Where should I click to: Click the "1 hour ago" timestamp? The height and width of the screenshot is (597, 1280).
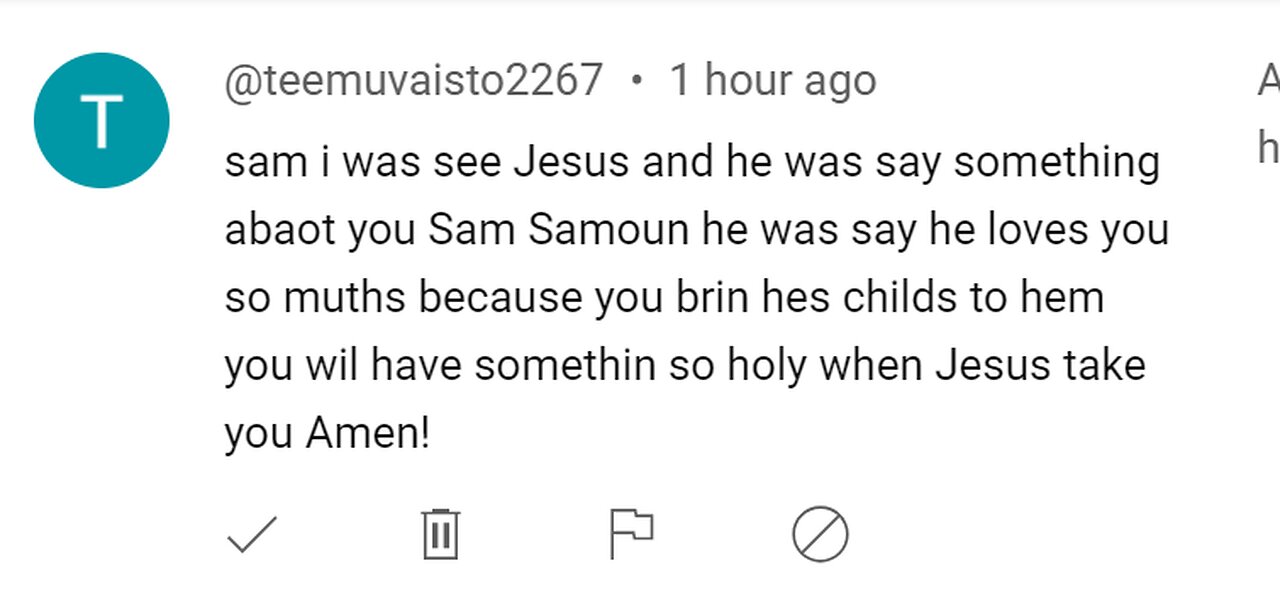coord(772,80)
